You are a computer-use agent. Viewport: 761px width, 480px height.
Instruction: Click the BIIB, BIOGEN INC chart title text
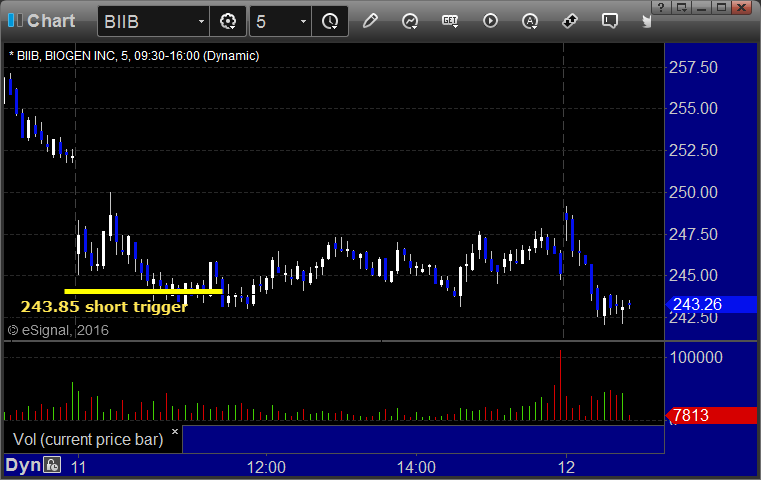point(134,56)
